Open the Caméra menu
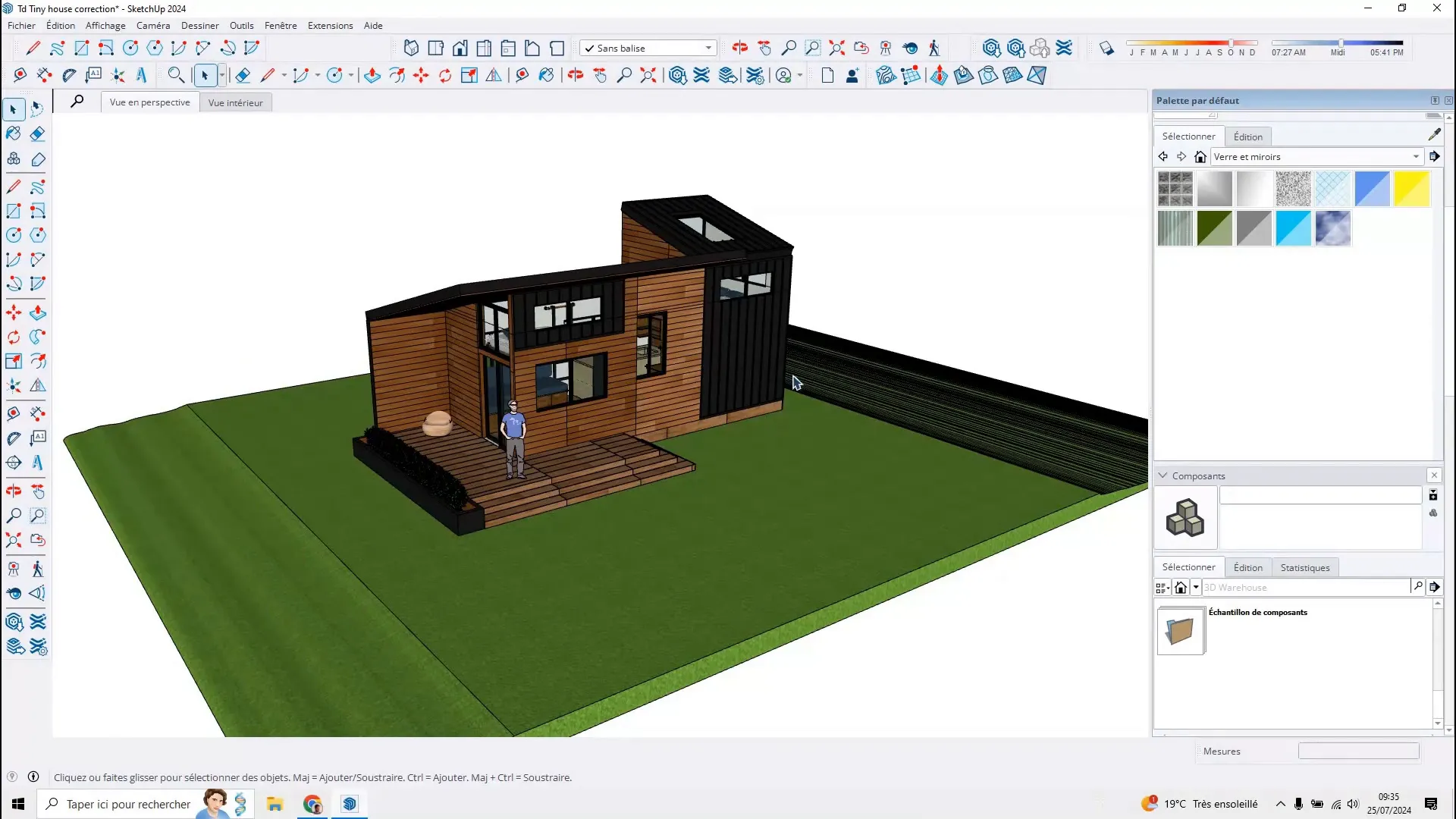 tap(153, 25)
